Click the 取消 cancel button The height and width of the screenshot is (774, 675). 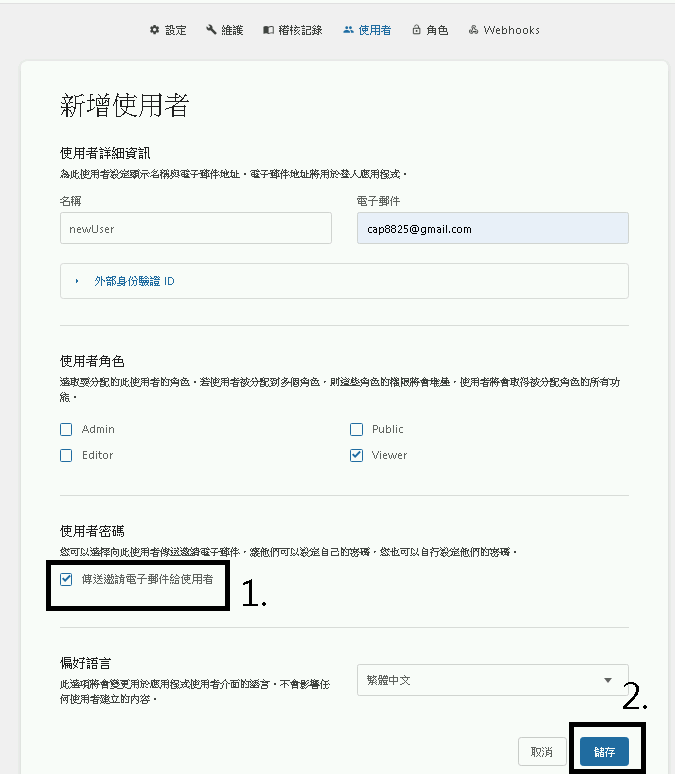[x=542, y=752]
